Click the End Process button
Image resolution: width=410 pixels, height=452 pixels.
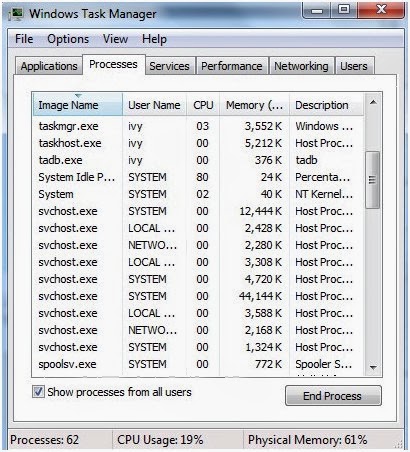(x=333, y=396)
